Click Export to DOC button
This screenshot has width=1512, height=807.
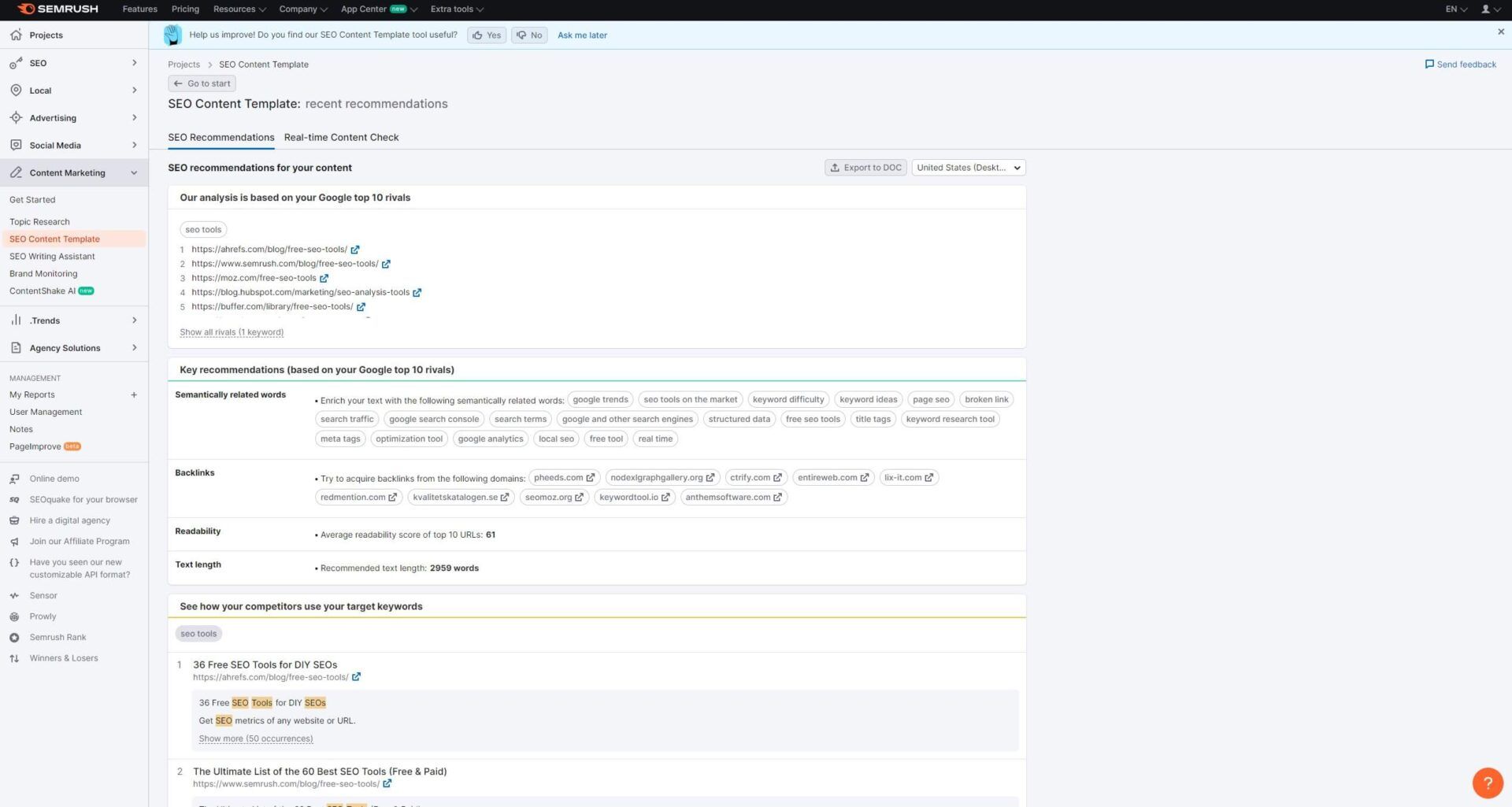pyautogui.click(x=865, y=168)
